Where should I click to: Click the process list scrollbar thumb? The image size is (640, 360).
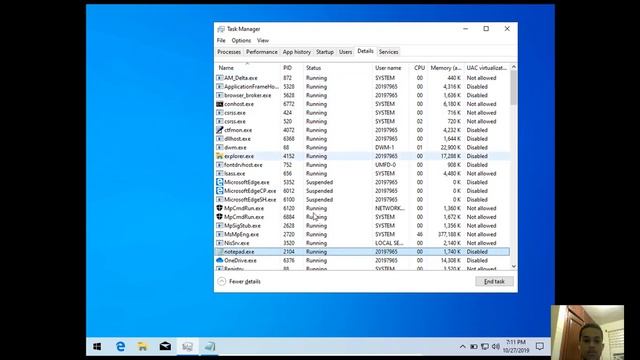[x=514, y=88]
